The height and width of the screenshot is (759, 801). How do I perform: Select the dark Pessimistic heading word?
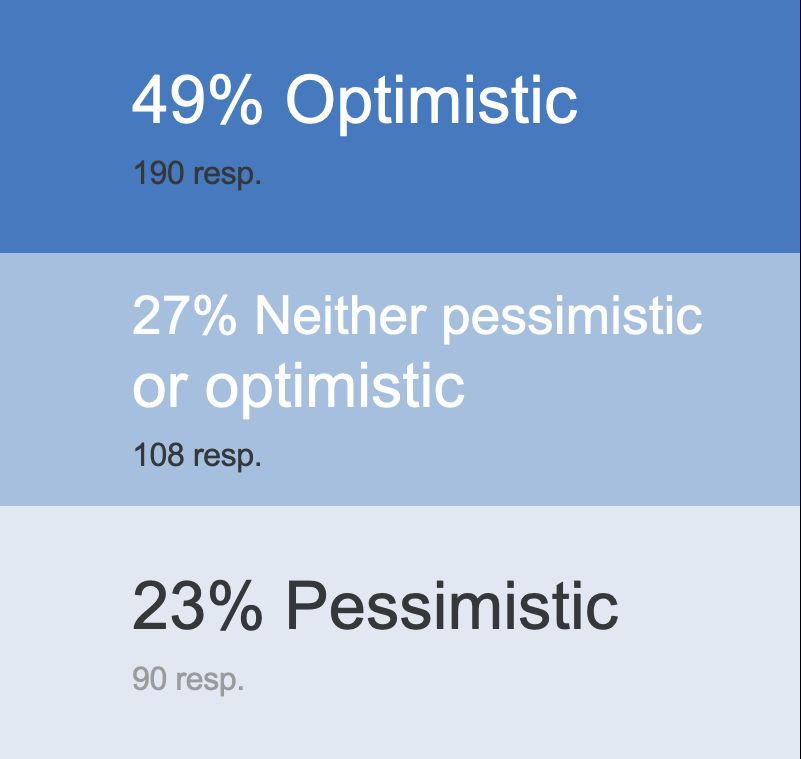pyautogui.click(x=452, y=606)
